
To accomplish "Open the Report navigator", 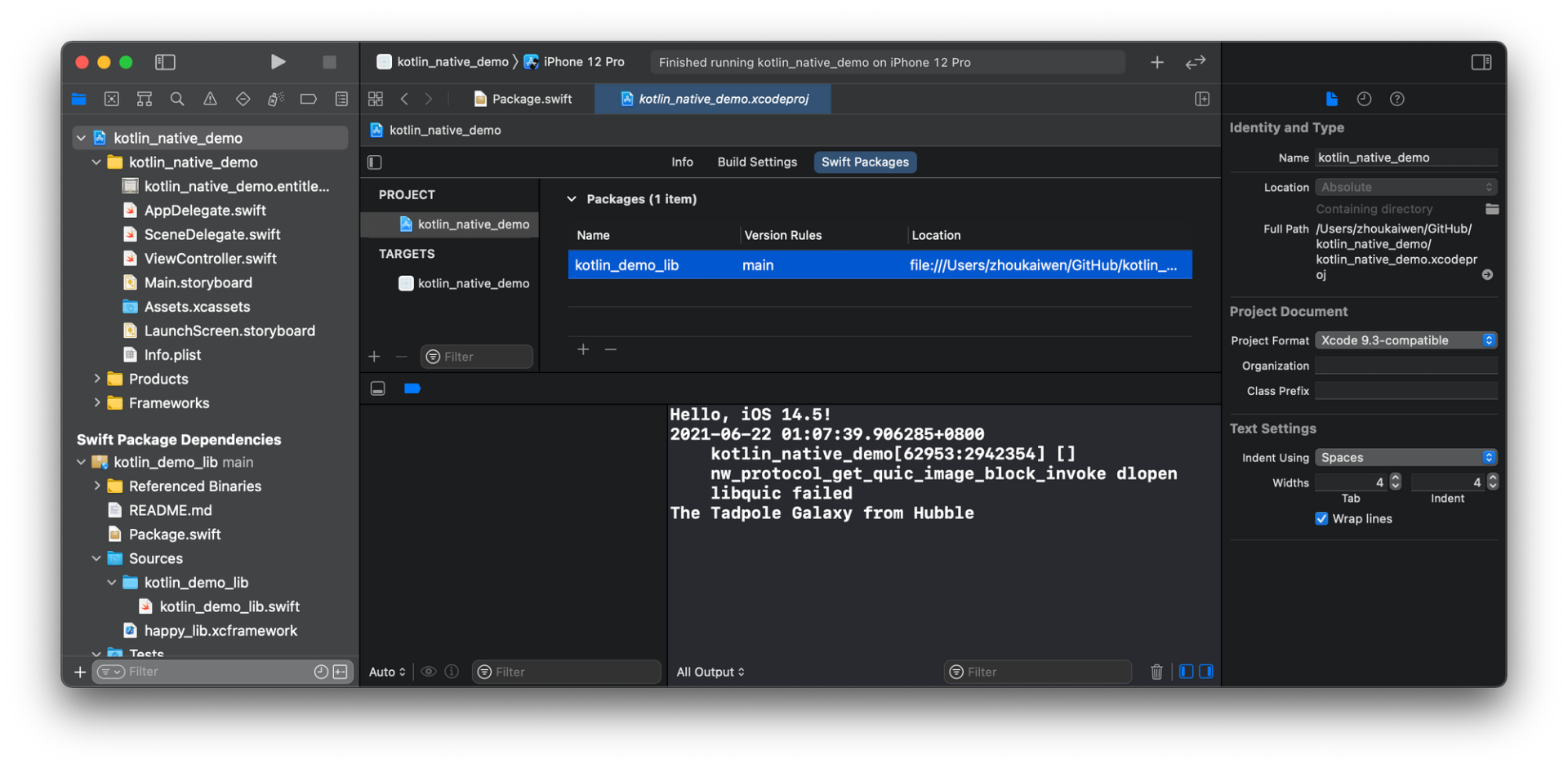I will [x=341, y=99].
